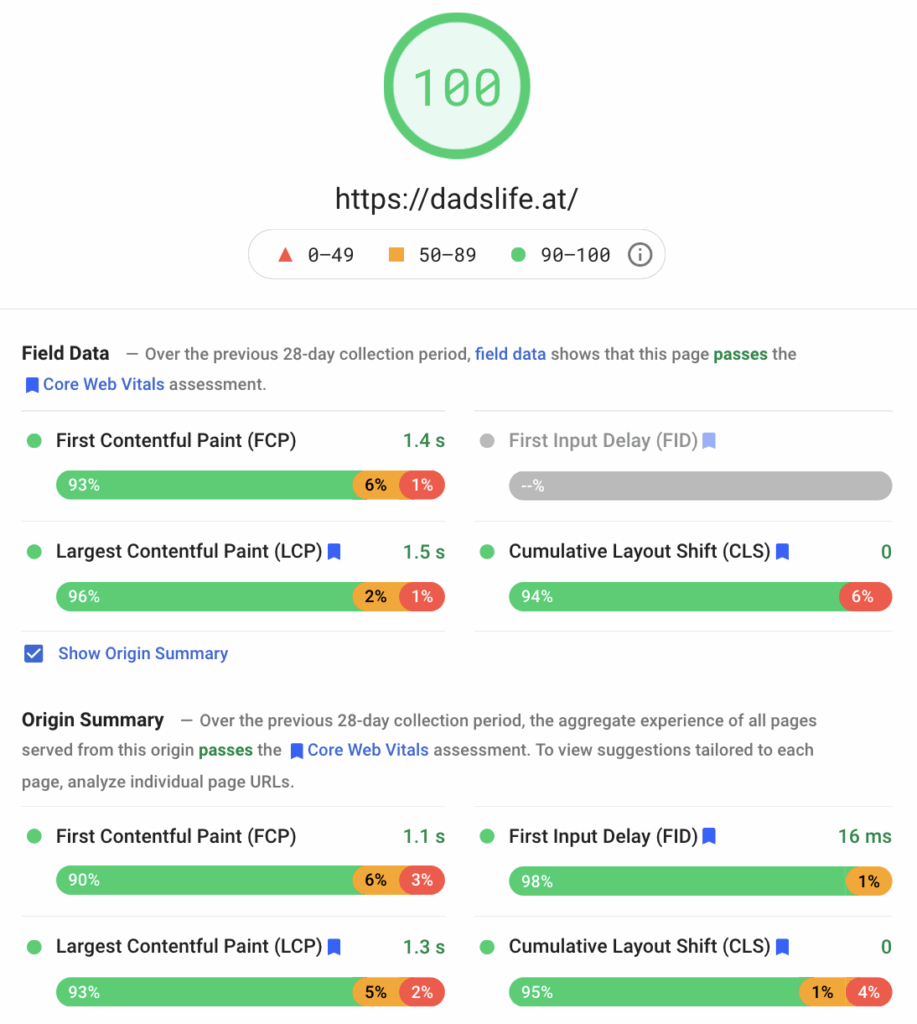Click the red triangle 0–49 legend icon
Screen dimensions: 917x1024
[285, 255]
